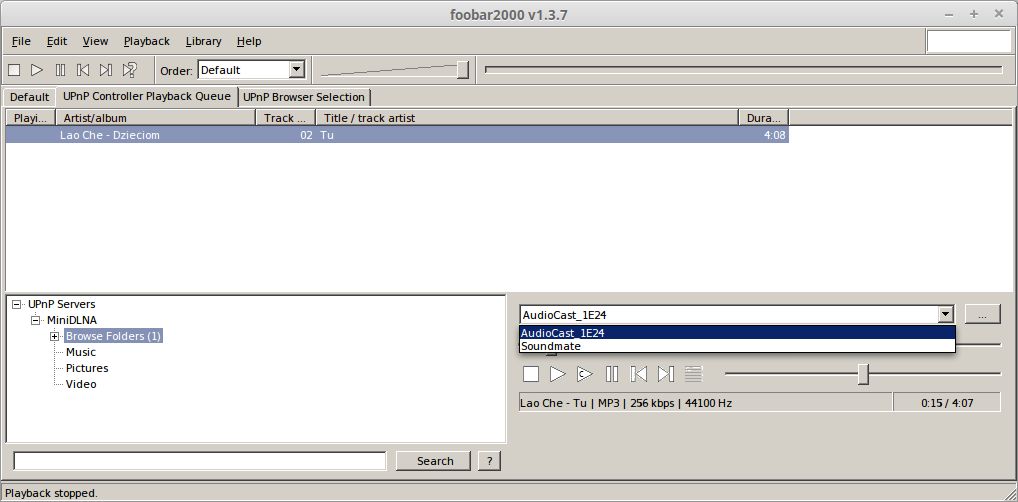Click Previous track in main toolbar
The width and height of the screenshot is (1018, 502).
[83, 69]
